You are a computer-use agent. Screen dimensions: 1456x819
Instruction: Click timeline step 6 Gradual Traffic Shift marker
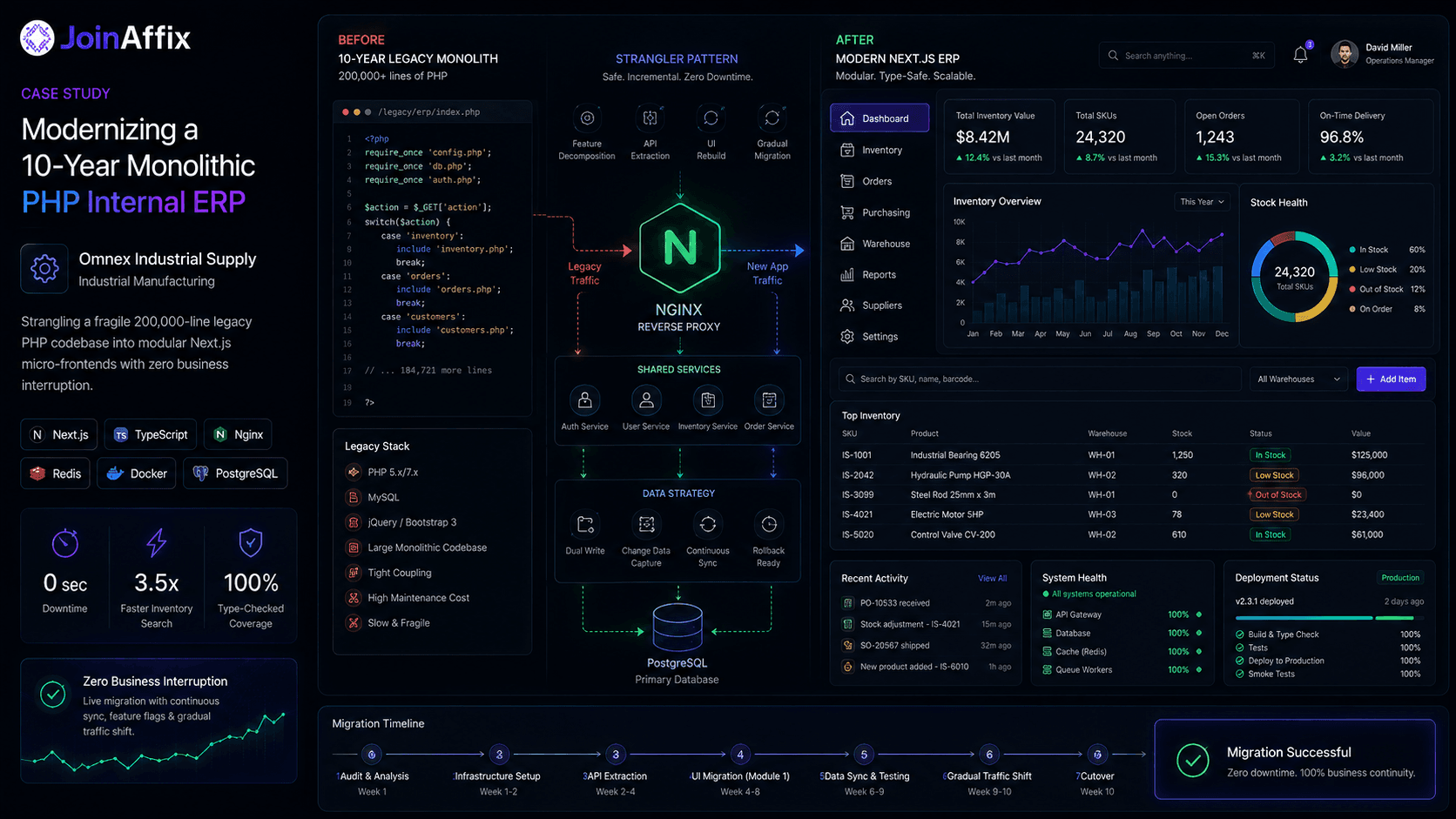(x=989, y=755)
